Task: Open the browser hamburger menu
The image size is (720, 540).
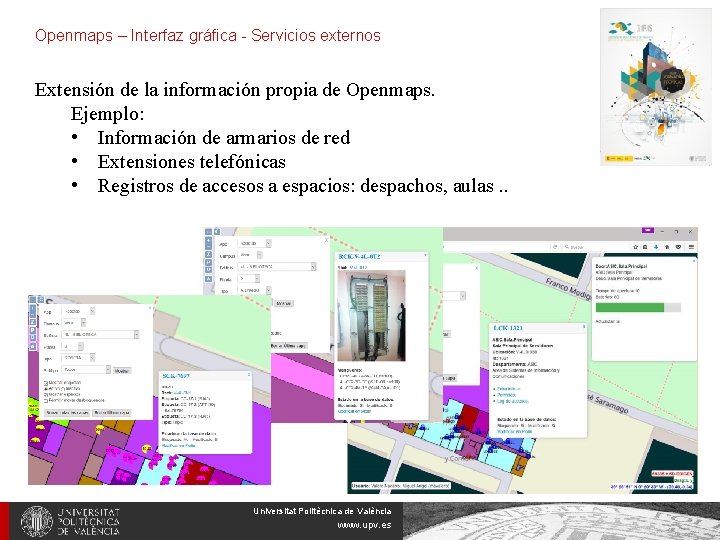Action: 692,247
